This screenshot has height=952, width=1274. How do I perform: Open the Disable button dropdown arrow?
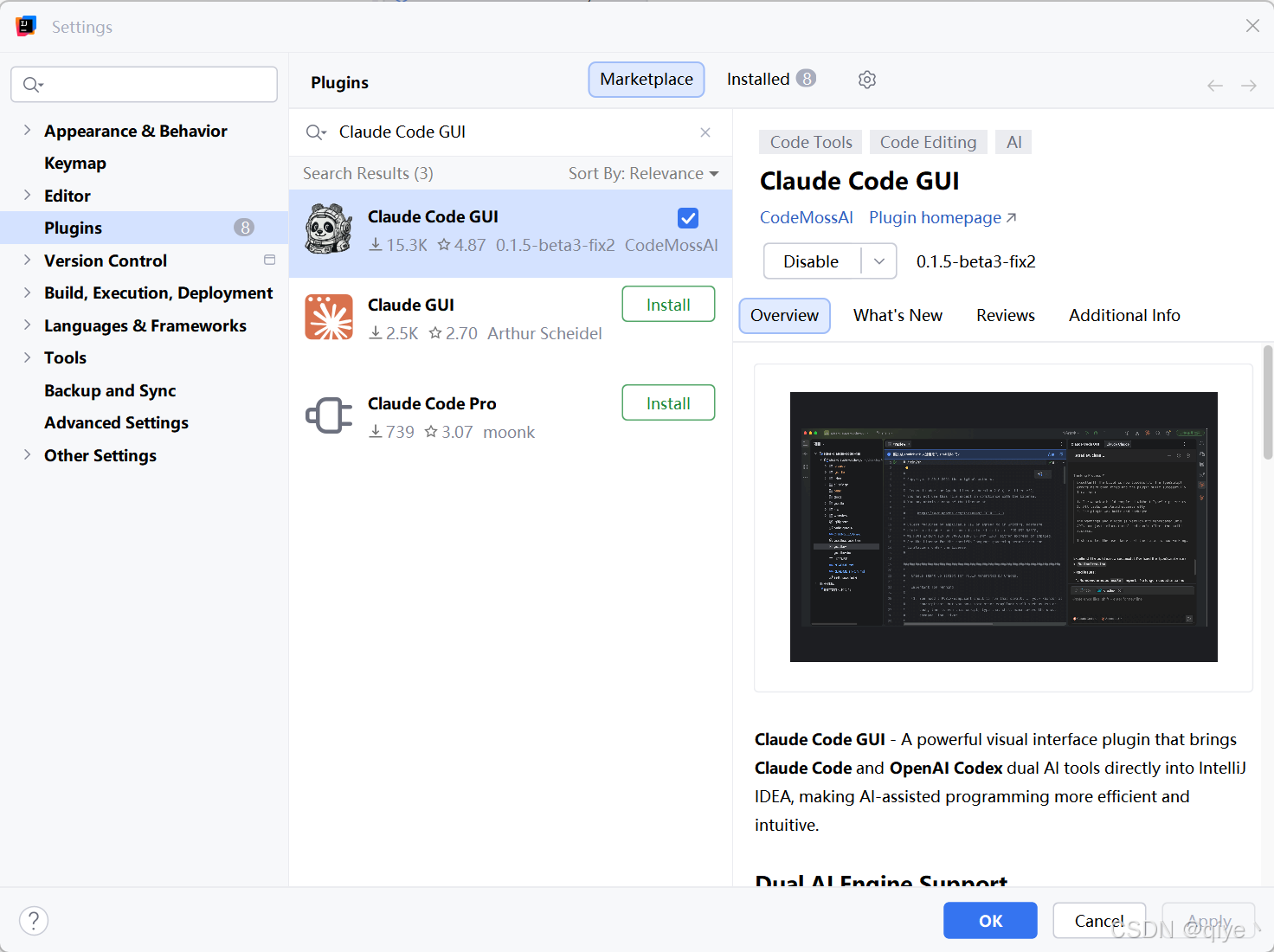[879, 261]
